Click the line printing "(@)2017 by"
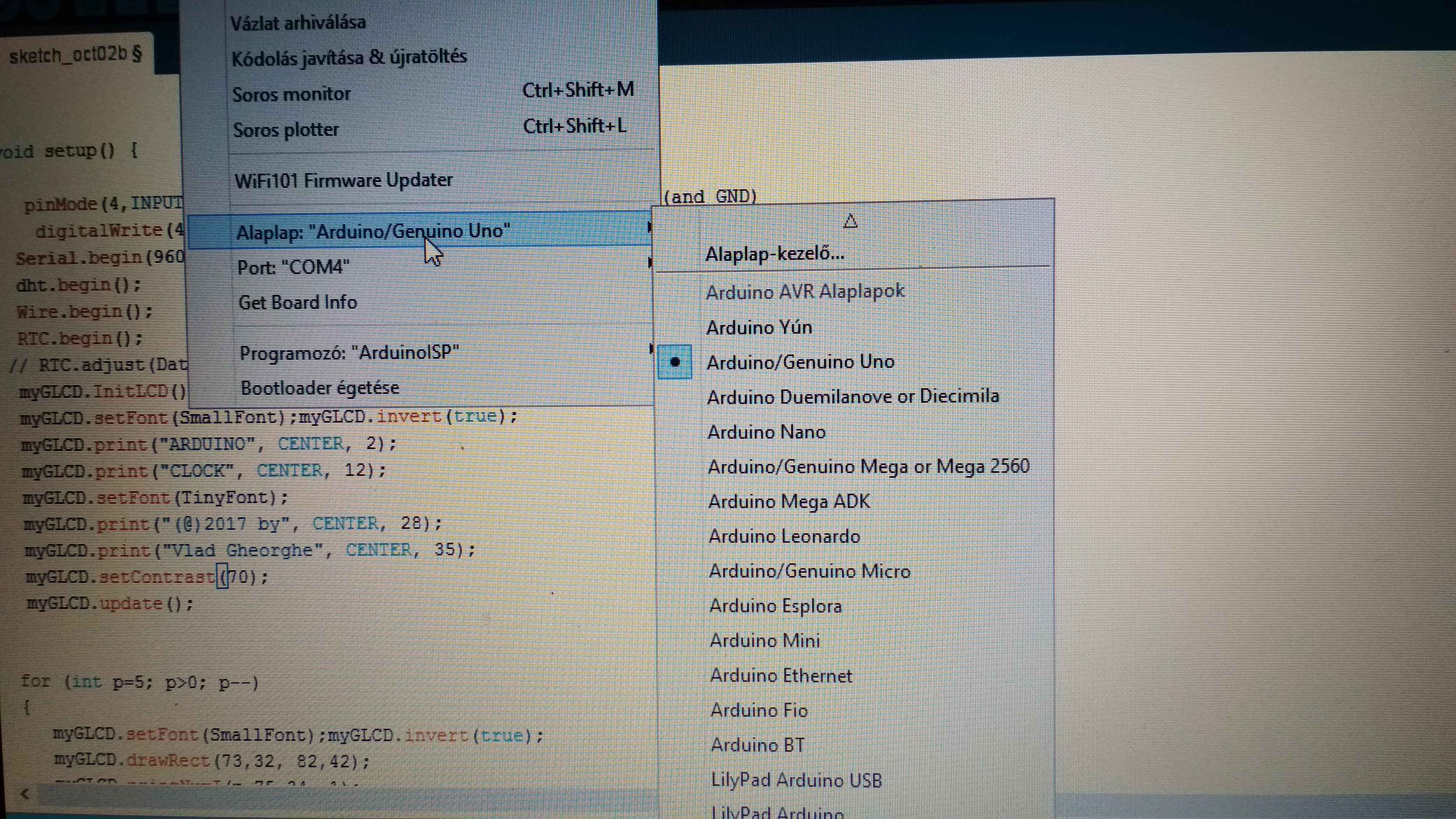 coord(233,524)
